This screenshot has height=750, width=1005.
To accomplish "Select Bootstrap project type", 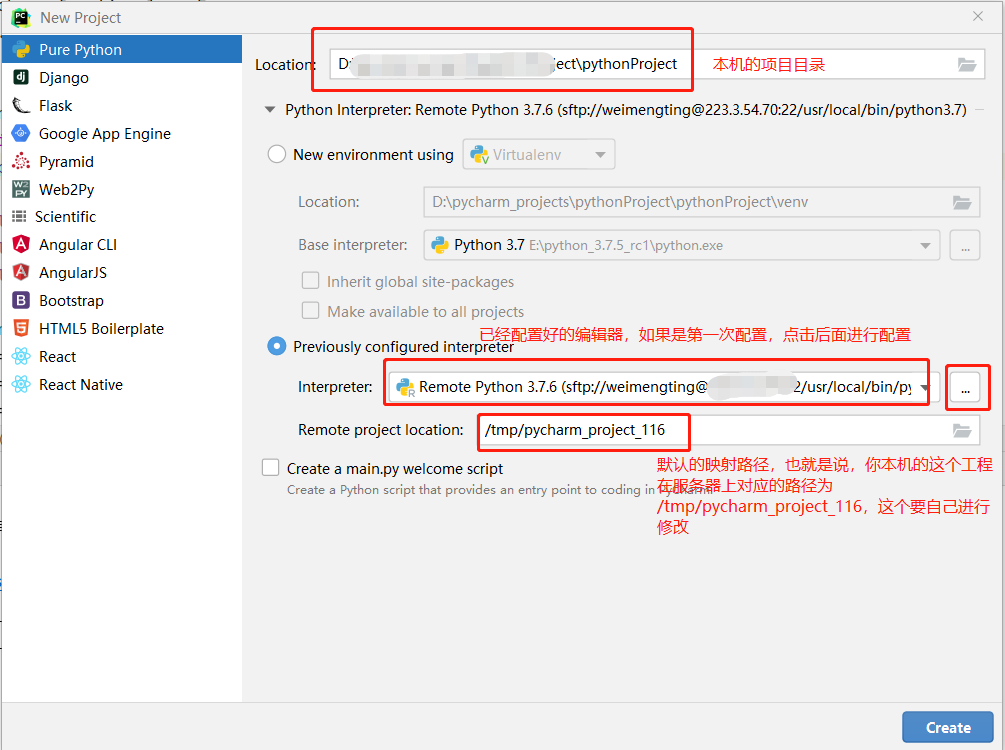I will click(122, 301).
